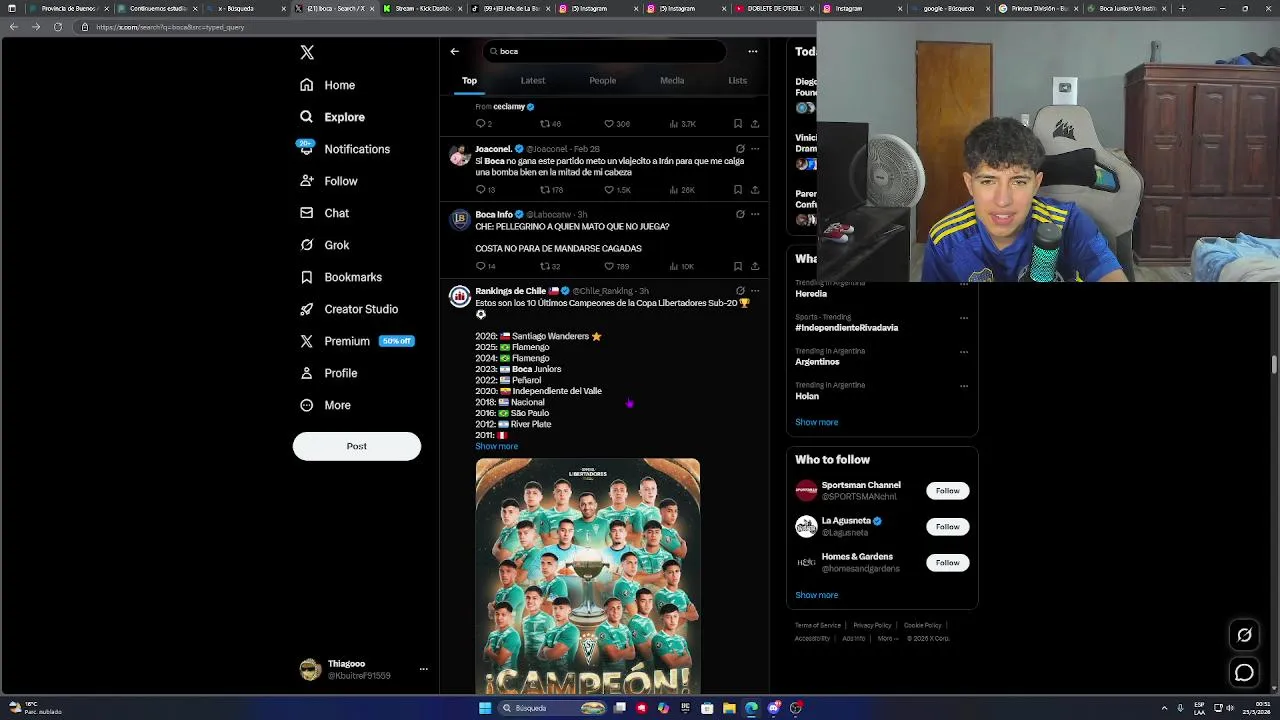
Task: Open search settings three-dot menu
Action: (753, 51)
